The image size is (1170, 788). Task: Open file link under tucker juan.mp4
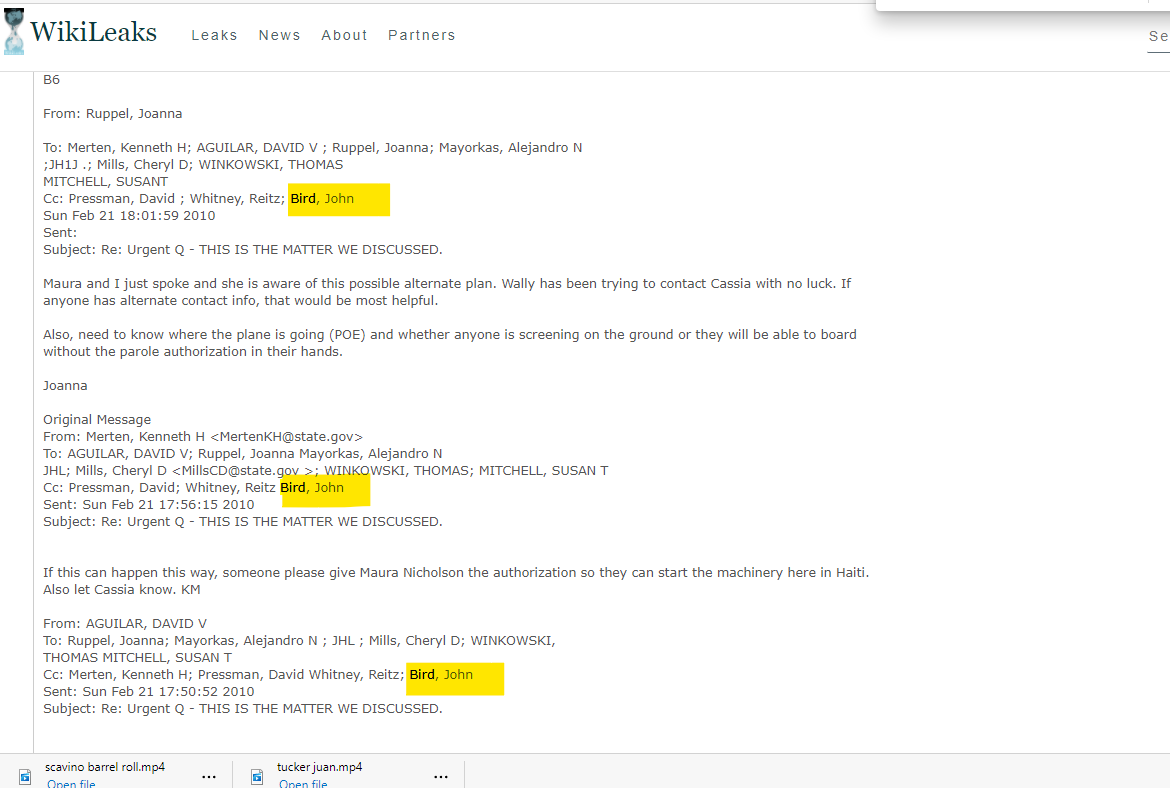pos(303,784)
